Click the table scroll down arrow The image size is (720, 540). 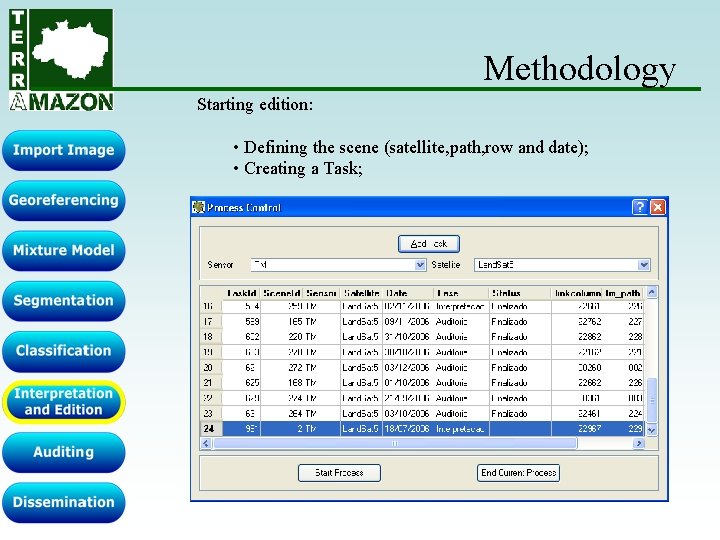pos(652,430)
